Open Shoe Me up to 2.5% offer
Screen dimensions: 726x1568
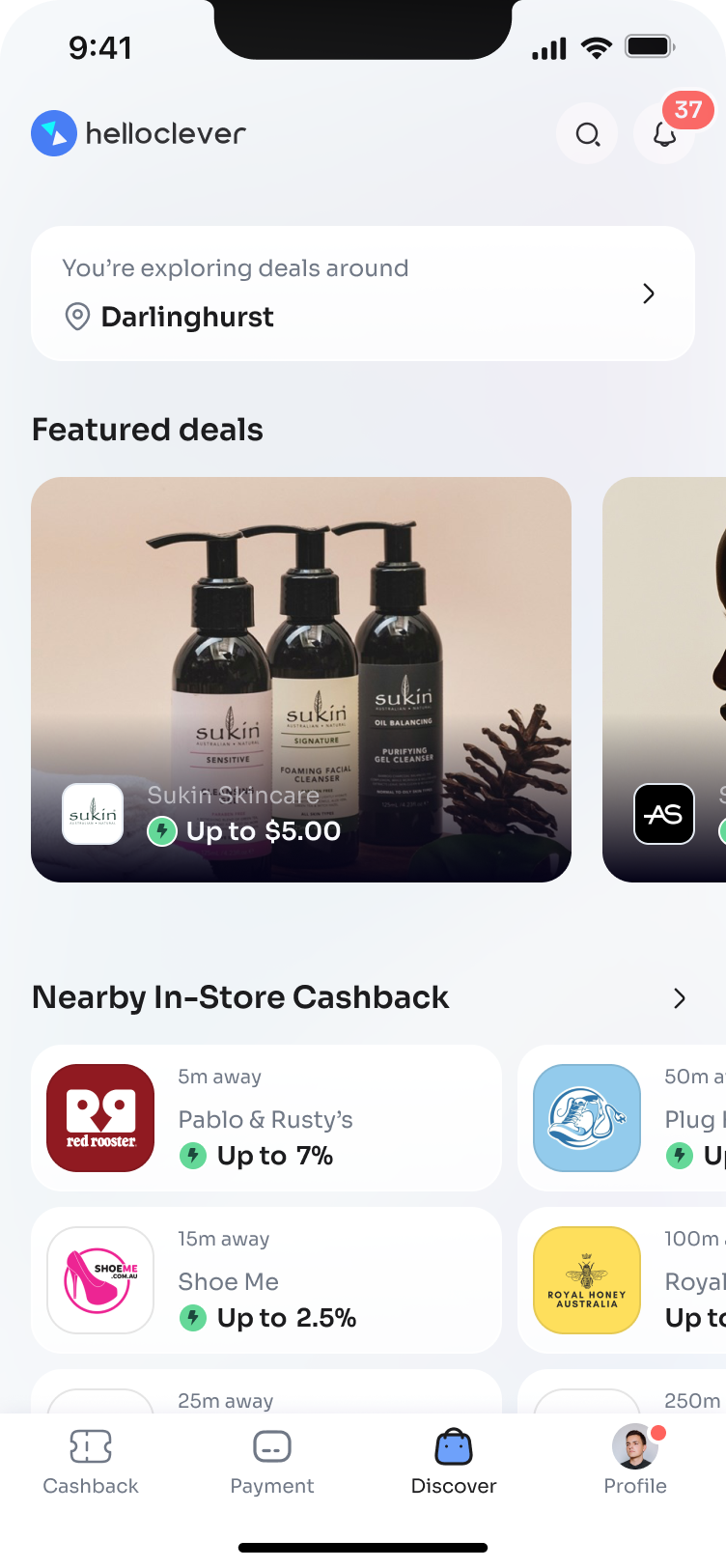coord(266,1280)
